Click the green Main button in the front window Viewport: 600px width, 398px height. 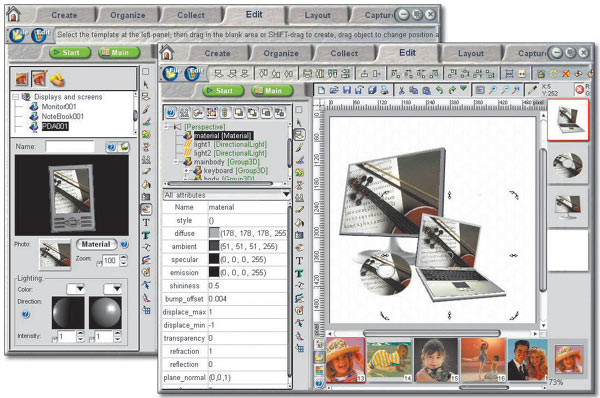(x=272, y=91)
